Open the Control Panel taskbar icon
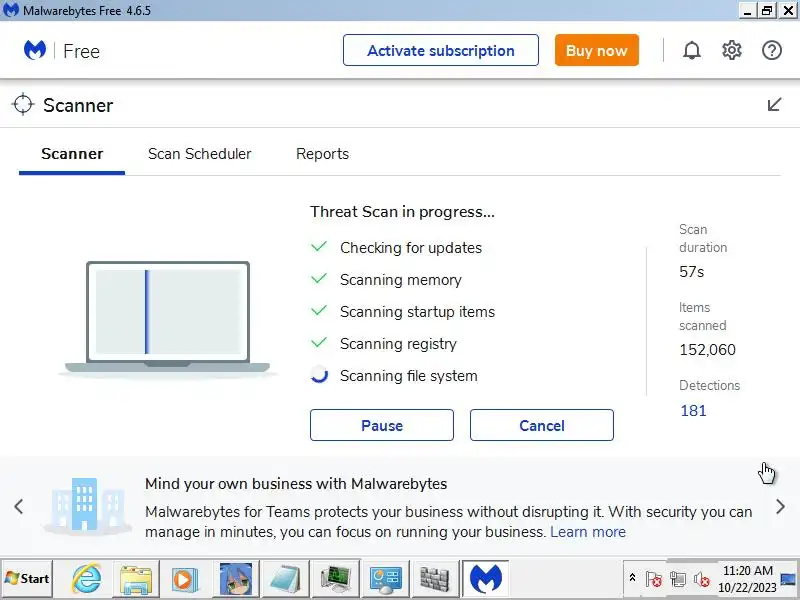Image resolution: width=800 pixels, height=600 pixels. [385, 579]
